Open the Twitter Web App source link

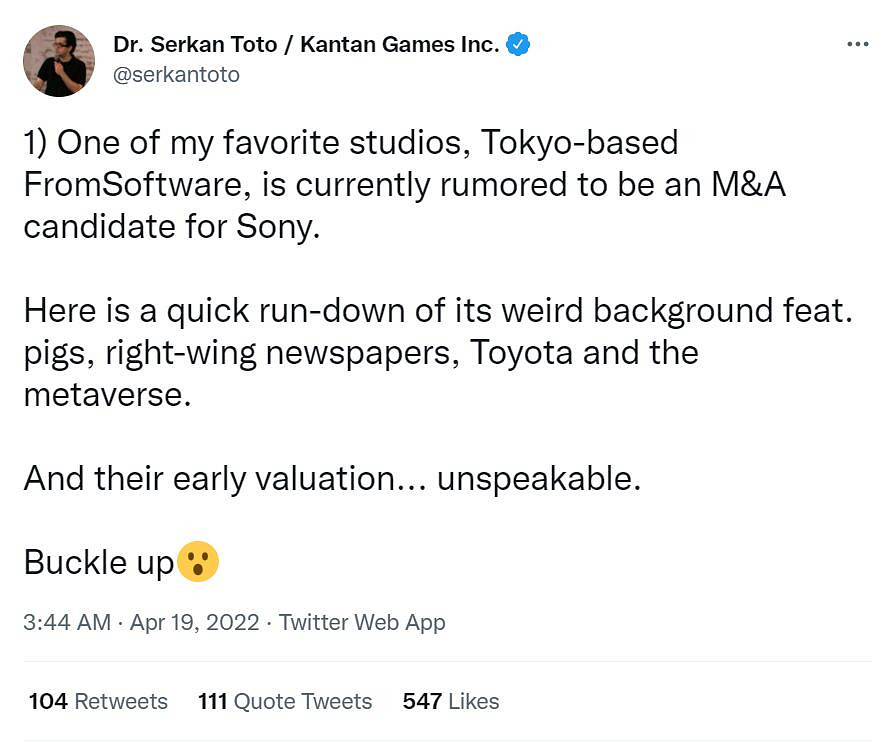pos(362,622)
